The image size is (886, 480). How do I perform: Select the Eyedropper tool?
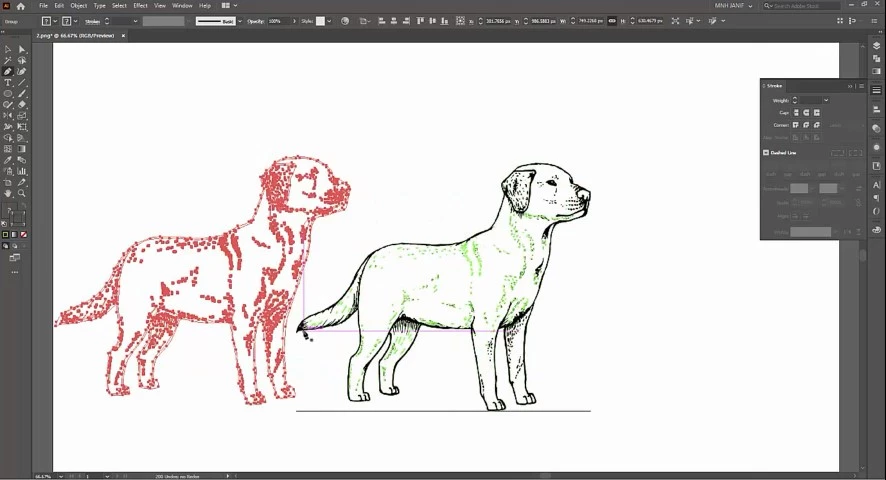click(8, 160)
